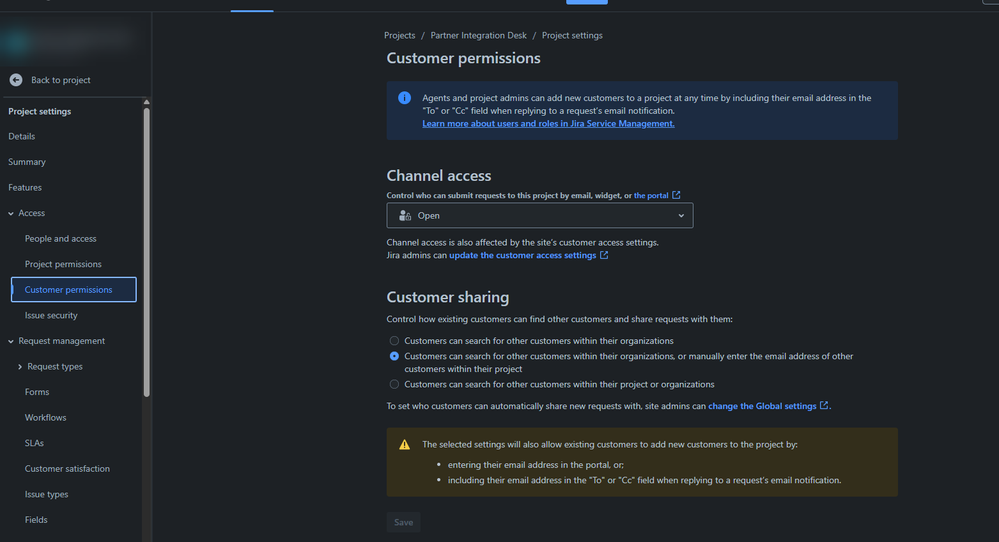The width and height of the screenshot is (999, 542).
Task: Click external link icon beside the portal
Action: click(x=677, y=195)
